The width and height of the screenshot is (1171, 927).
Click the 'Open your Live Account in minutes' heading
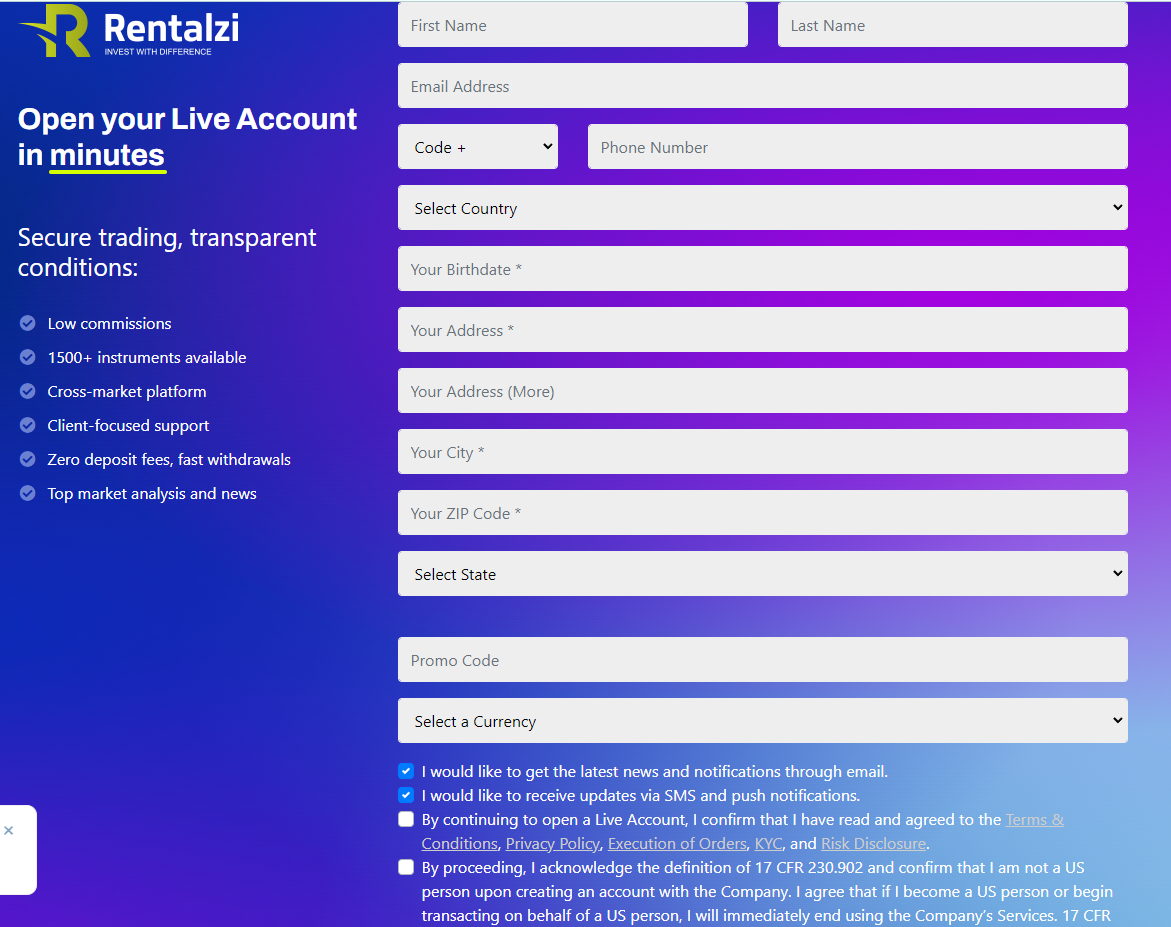pos(187,137)
